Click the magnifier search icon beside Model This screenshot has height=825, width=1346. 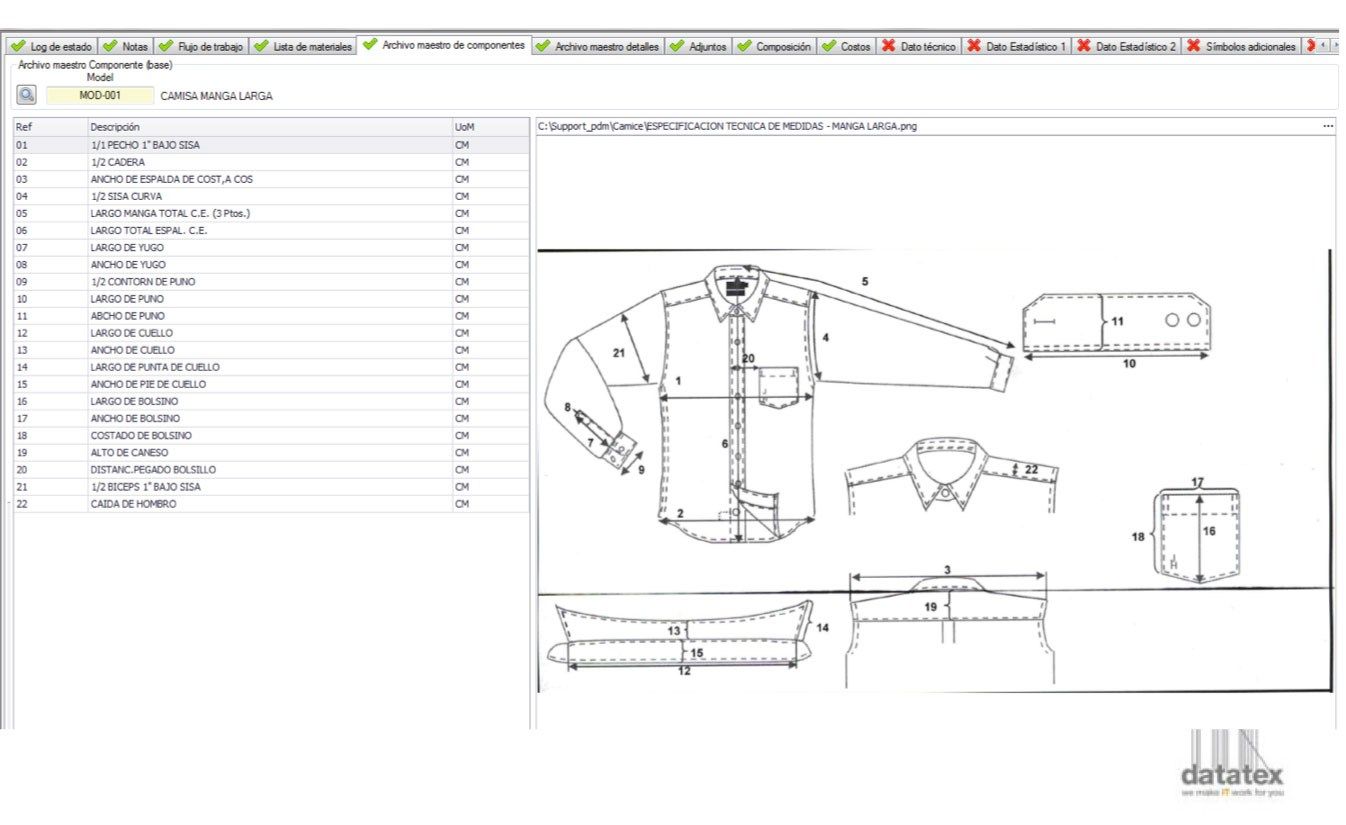[x=24, y=93]
